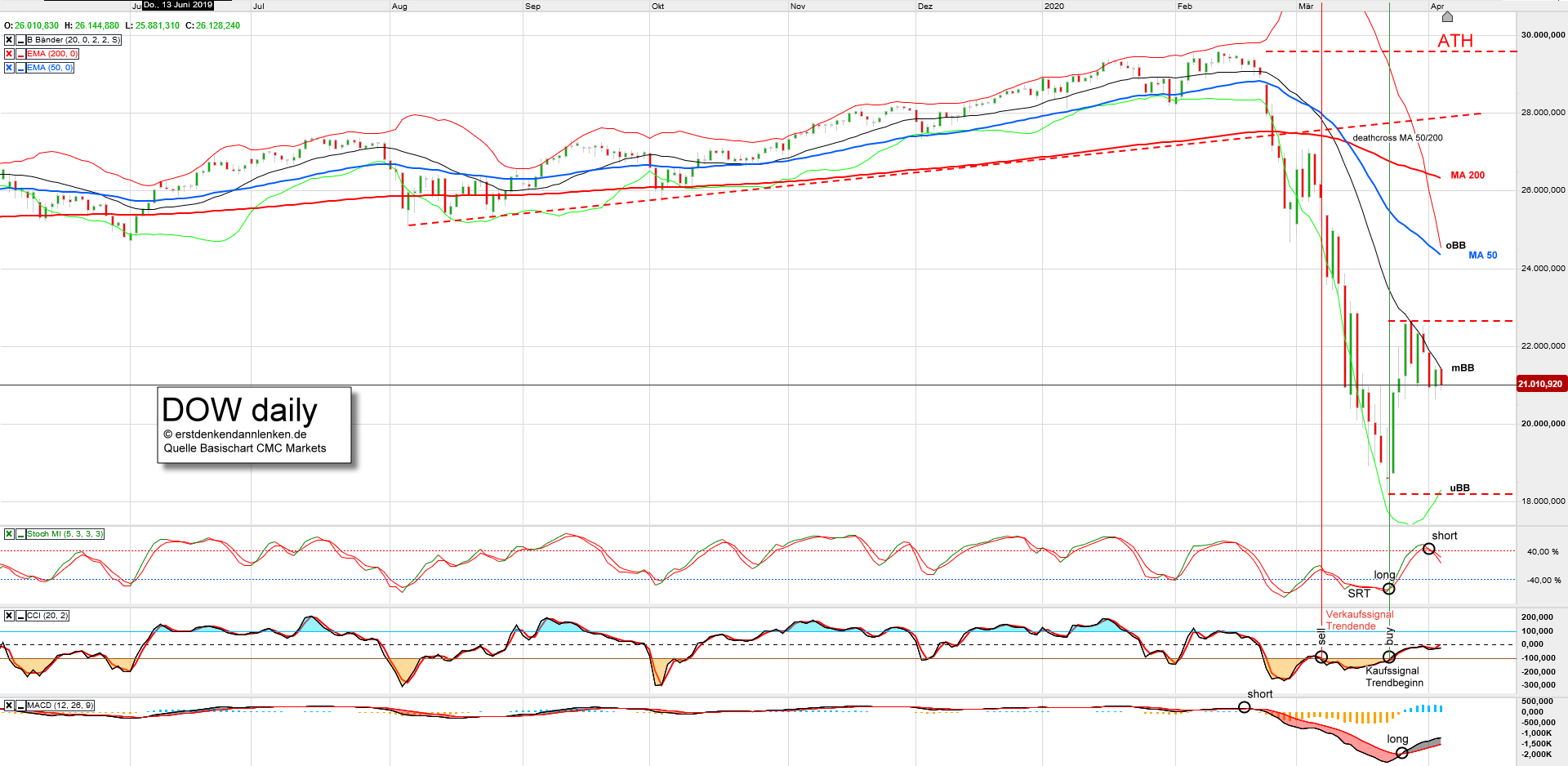Close the MACD (12, 26, 9) panel
The image size is (1568, 766).
click(9, 706)
